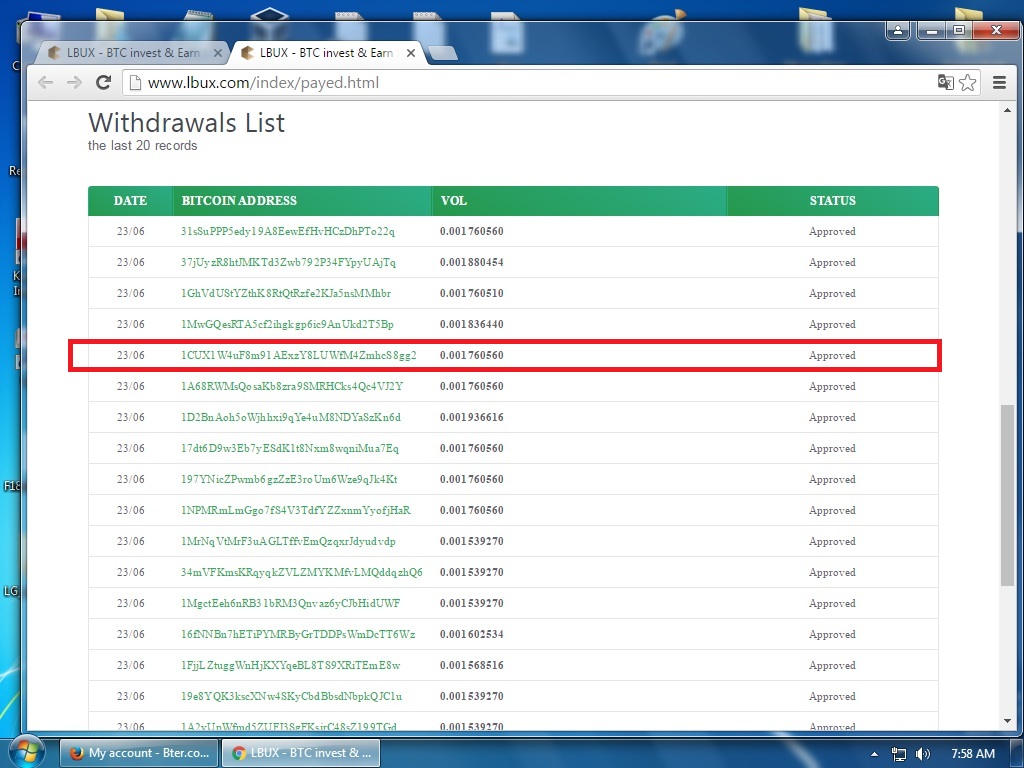Click the network tray icon
The image size is (1024, 768).
coord(899,754)
